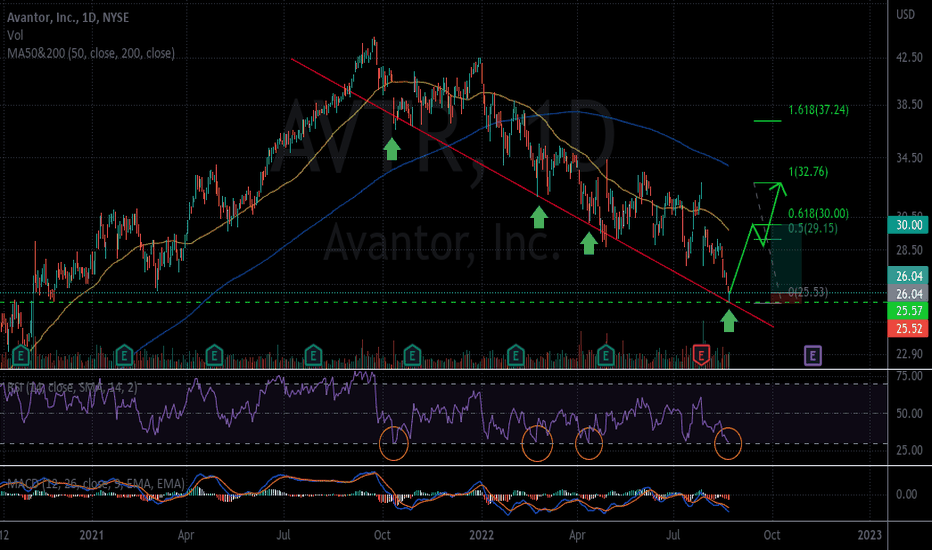Click the 22.90 price axis label
This screenshot has width=932, height=550.
[909, 354]
